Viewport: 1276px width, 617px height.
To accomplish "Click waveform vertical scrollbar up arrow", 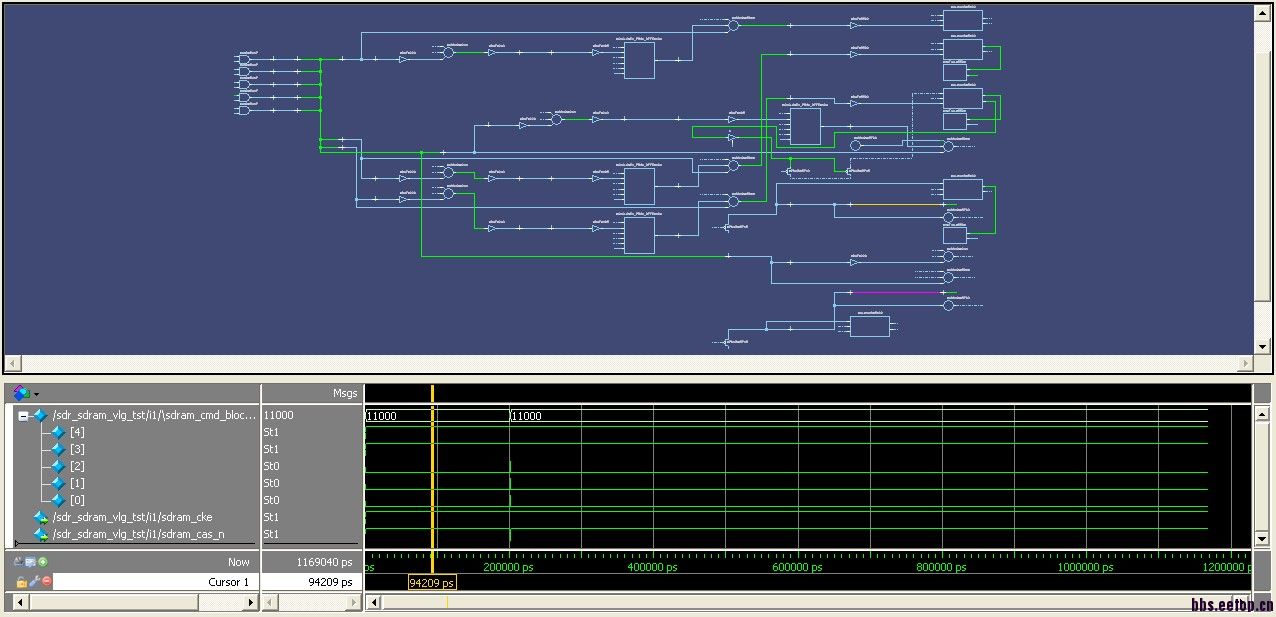I will [1263, 414].
